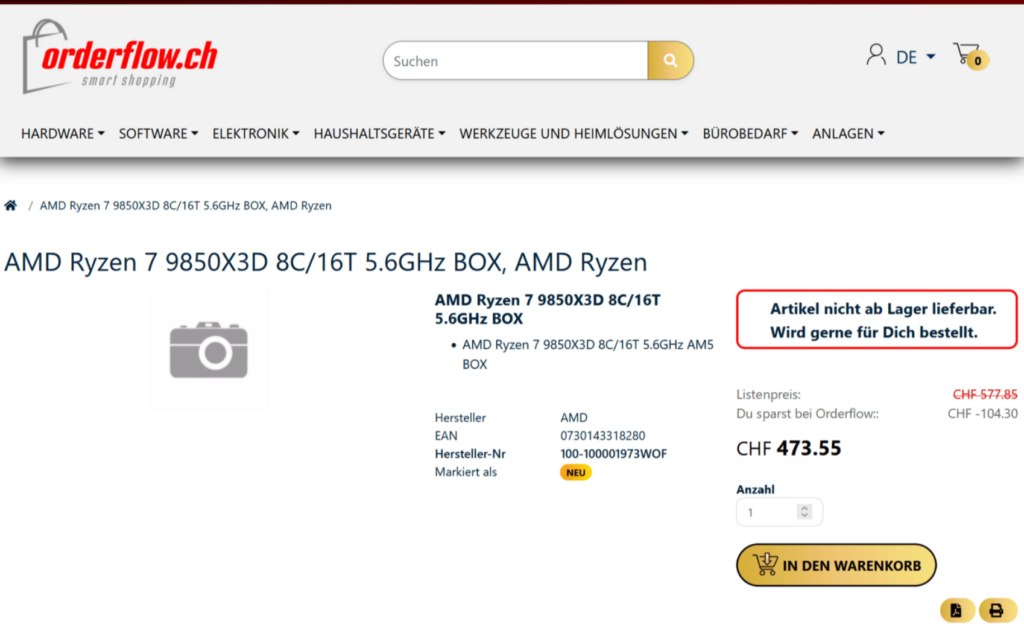Screen dimensions: 1024x642
Task: Click the user account icon
Action: [x=875, y=55]
